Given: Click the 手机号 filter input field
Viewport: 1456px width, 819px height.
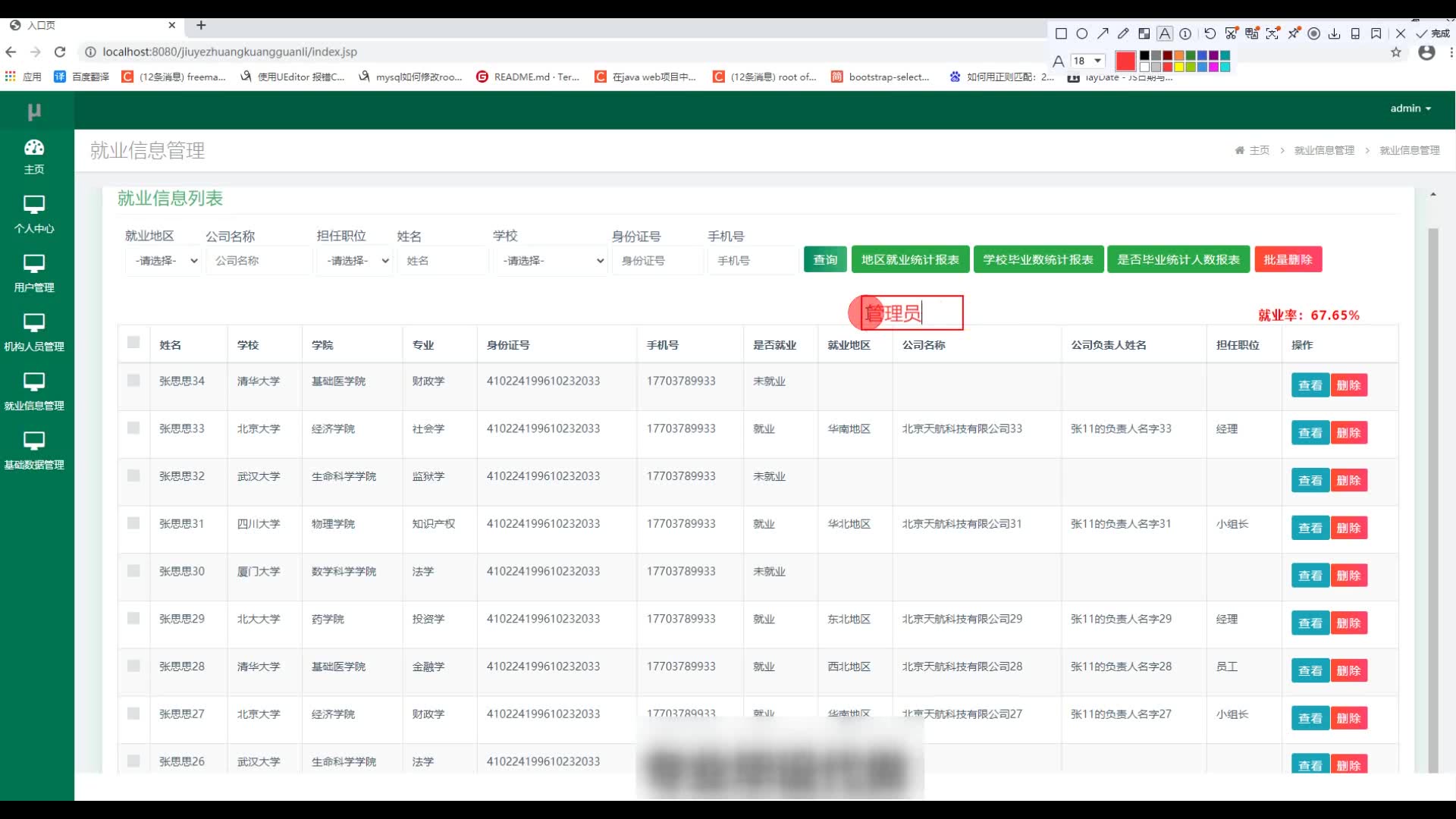Looking at the screenshot, I should click(x=752, y=260).
